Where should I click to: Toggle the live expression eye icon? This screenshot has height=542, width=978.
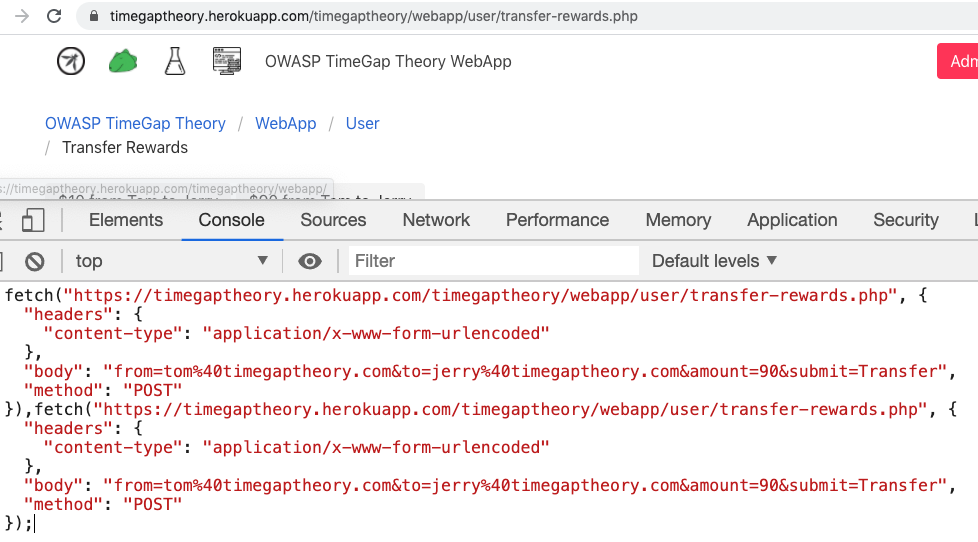[309, 261]
